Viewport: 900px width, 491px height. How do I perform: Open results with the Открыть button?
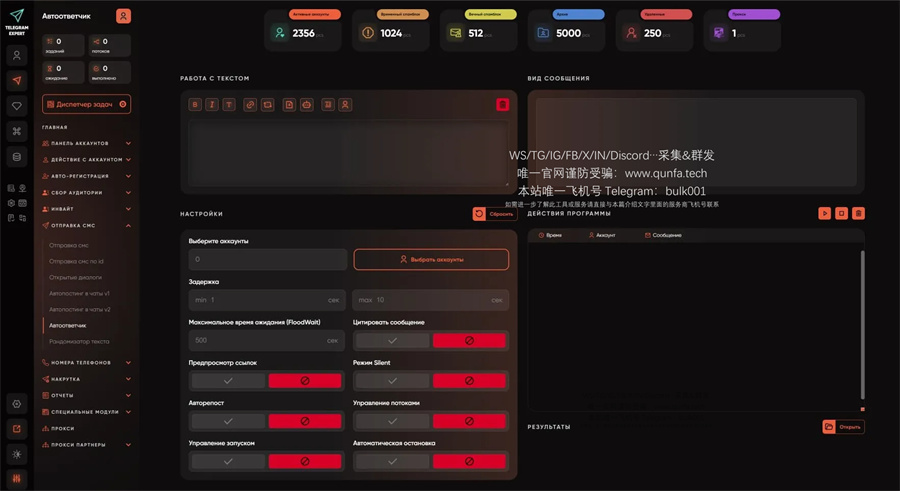coord(843,427)
